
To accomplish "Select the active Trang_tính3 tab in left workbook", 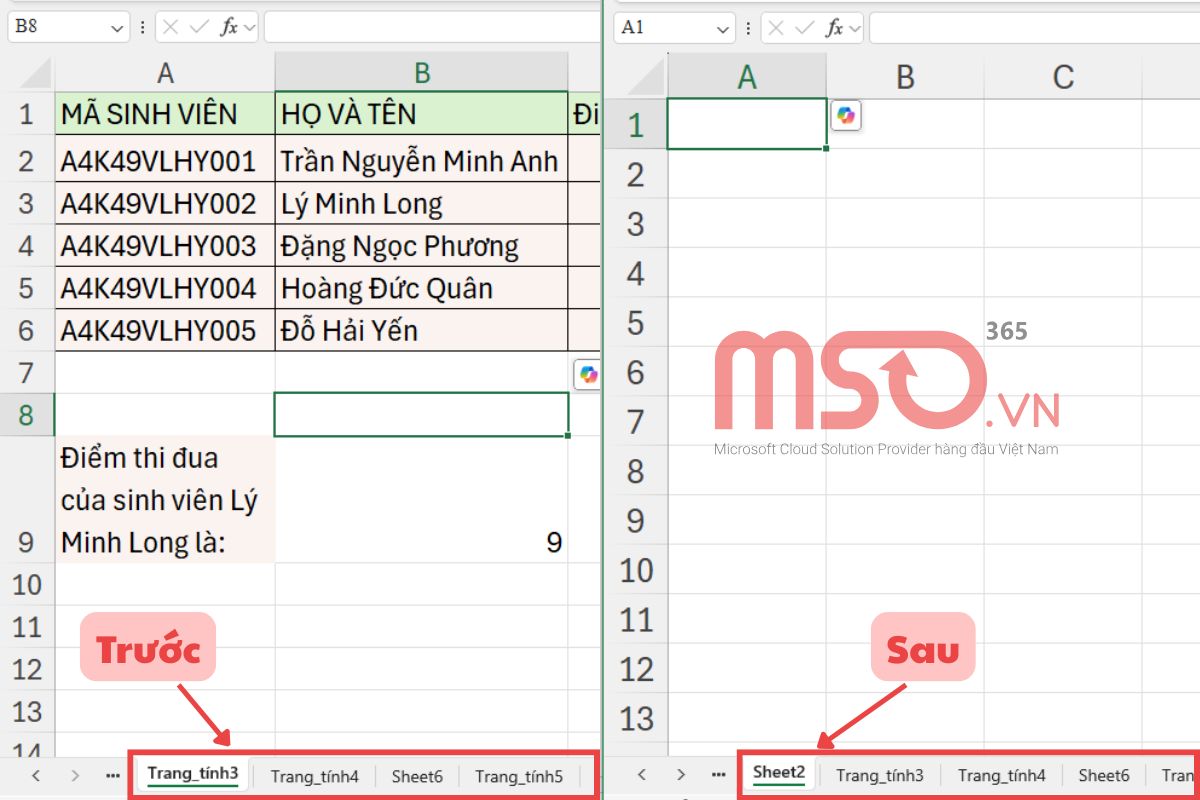I will tap(193, 773).
